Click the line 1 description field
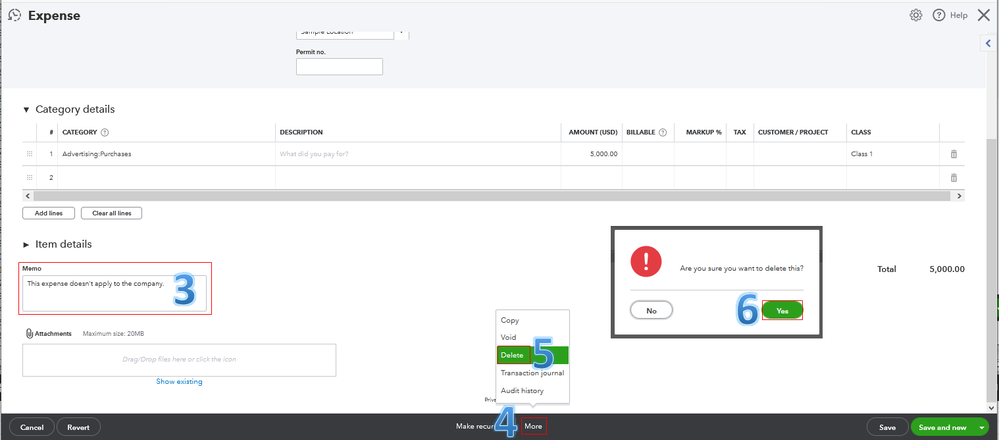Screen dimensions: 999x440 pyautogui.click(x=417, y=154)
